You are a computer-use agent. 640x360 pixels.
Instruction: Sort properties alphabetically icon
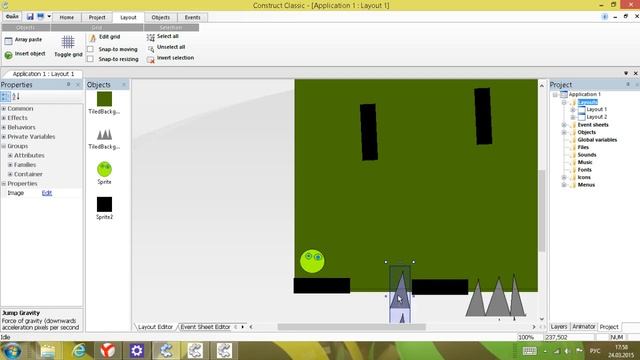click(16, 96)
